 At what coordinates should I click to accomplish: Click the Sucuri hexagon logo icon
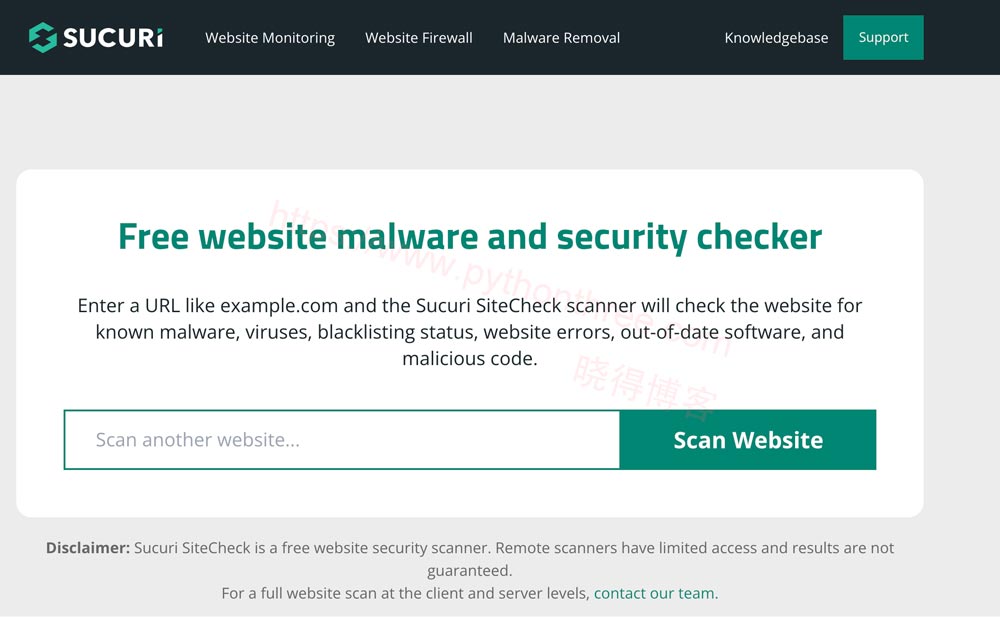point(43,38)
